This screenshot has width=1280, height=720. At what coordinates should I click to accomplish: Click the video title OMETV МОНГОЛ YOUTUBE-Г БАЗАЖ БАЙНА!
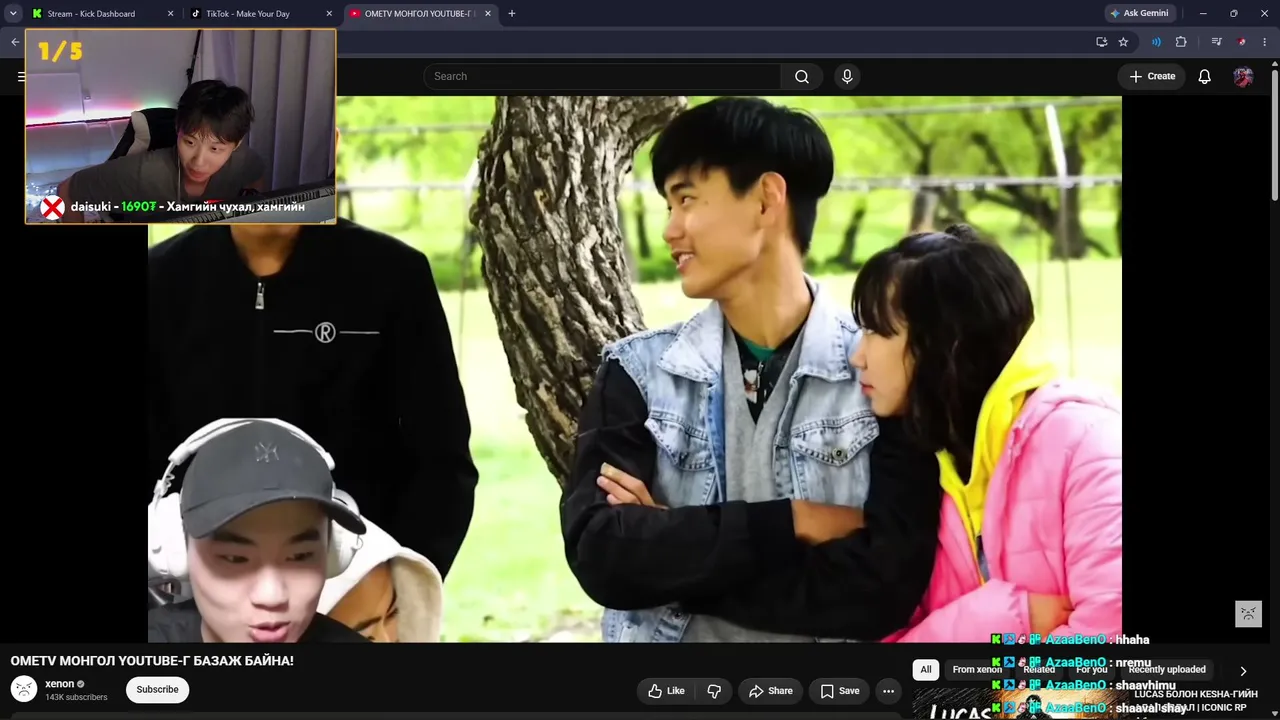pyautogui.click(x=152, y=661)
